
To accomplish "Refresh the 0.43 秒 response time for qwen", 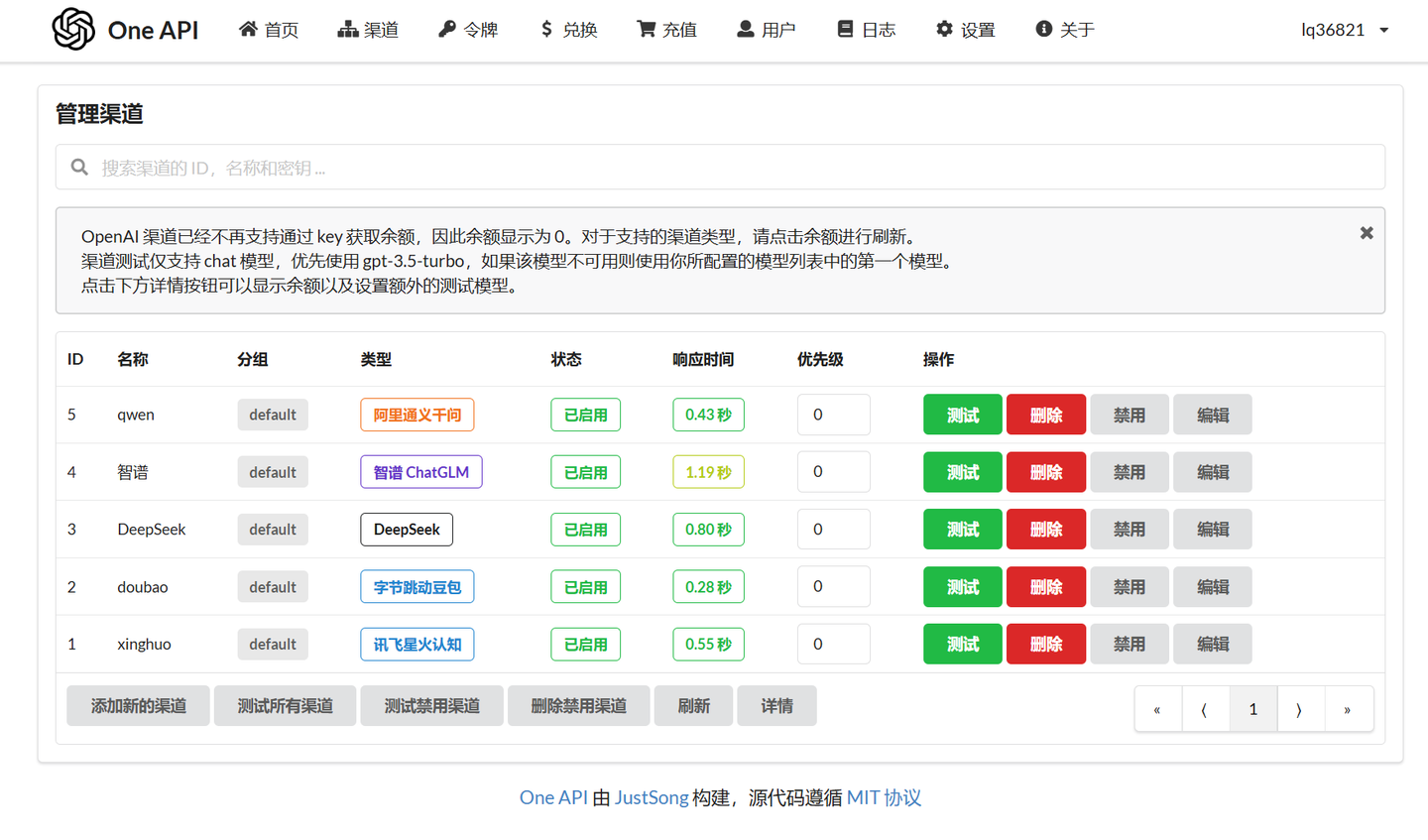I will [x=708, y=415].
